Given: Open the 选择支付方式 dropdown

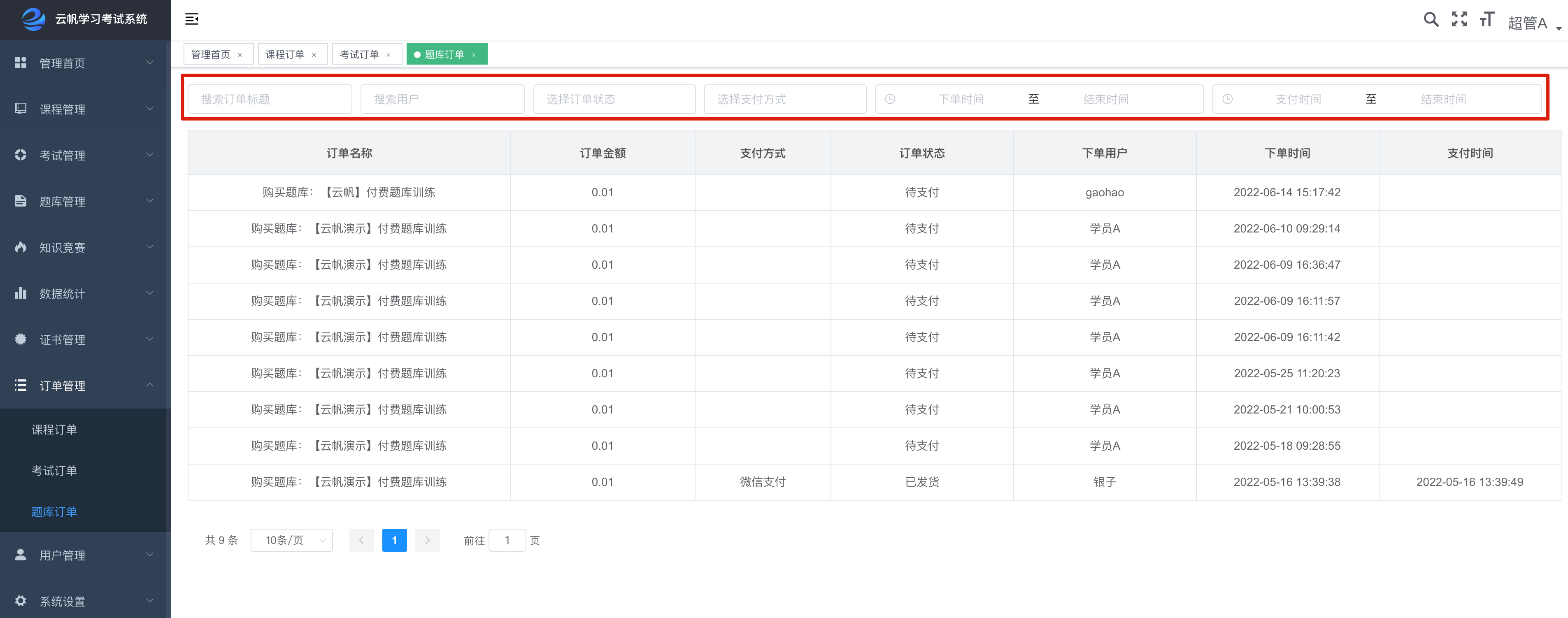Looking at the screenshot, I should [x=785, y=99].
